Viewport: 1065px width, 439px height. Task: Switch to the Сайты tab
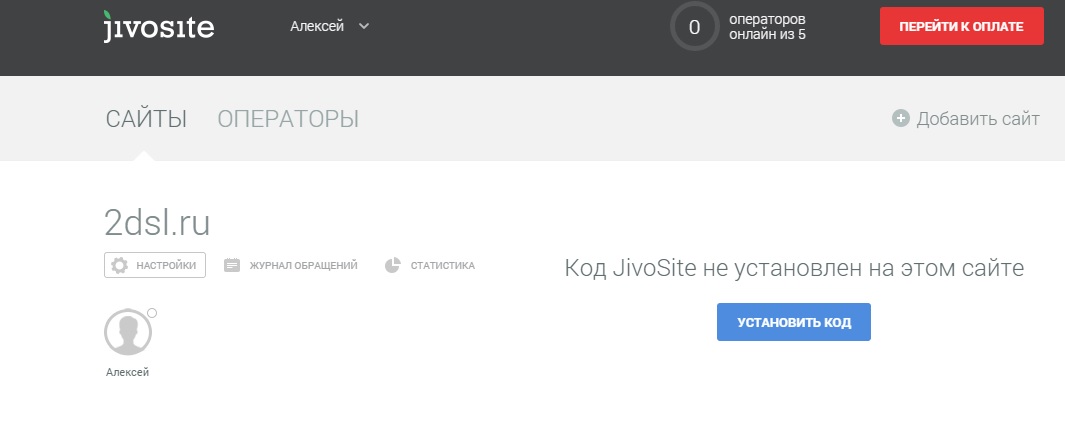click(146, 119)
